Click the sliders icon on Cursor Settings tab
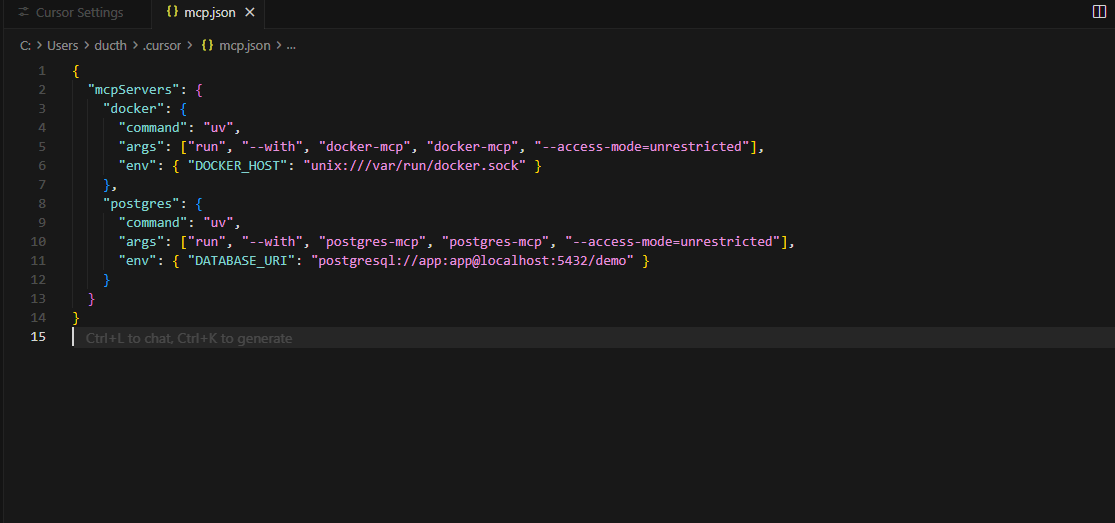Image resolution: width=1115 pixels, height=523 pixels. click(23, 13)
